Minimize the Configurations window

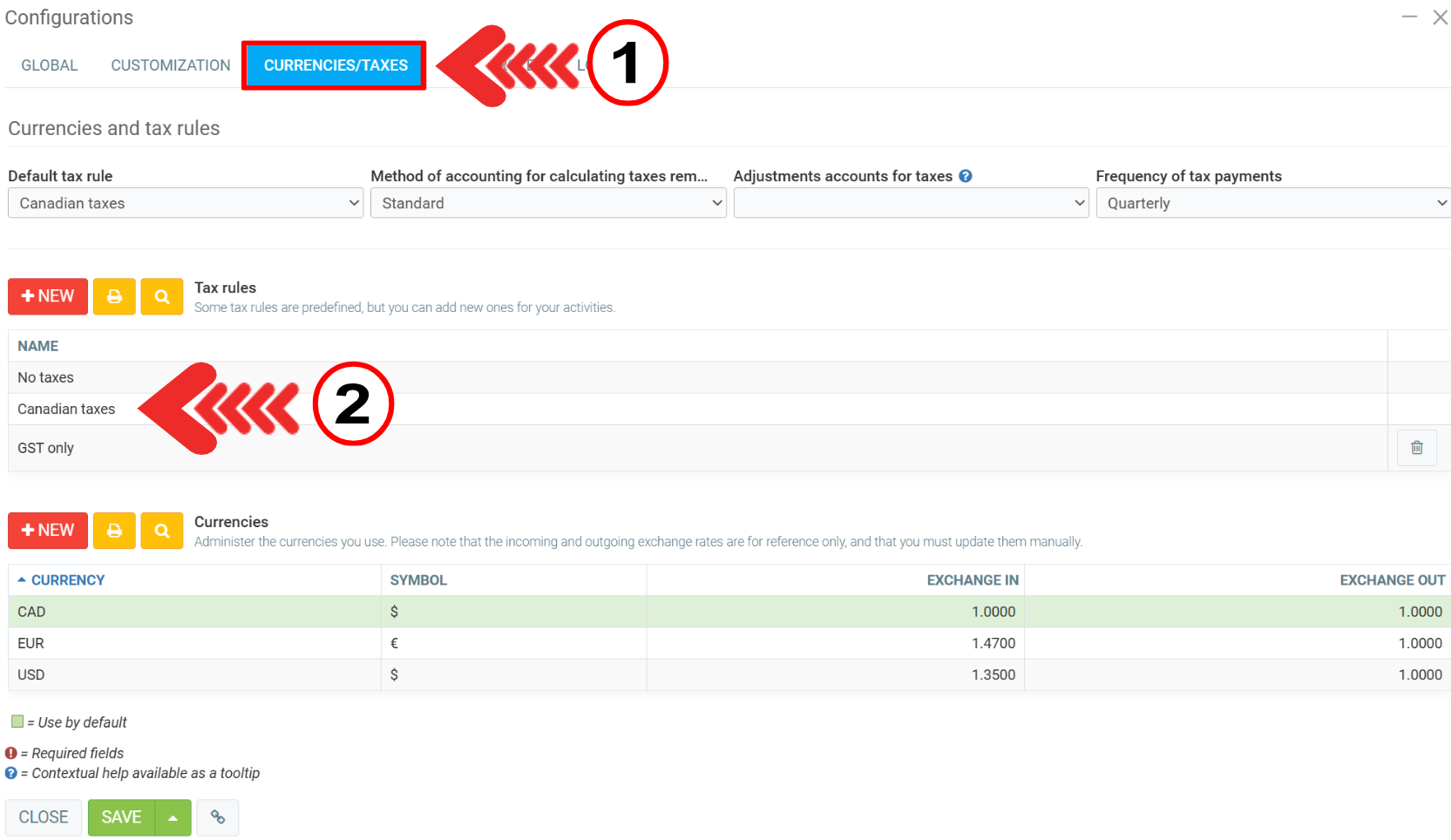(1409, 17)
